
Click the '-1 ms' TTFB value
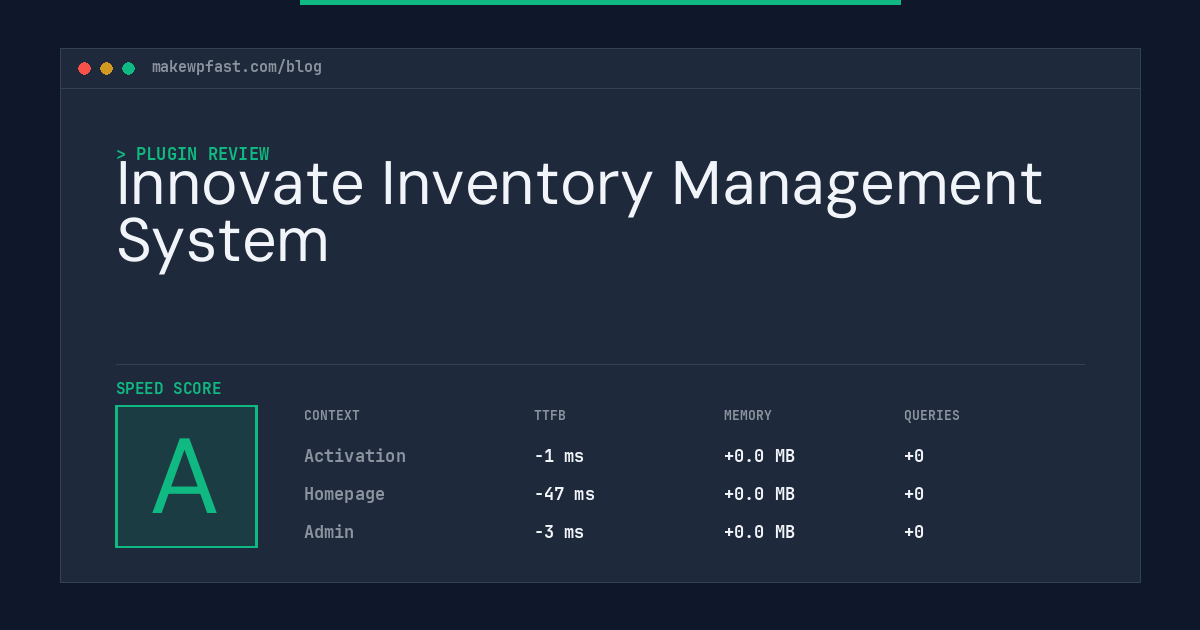pos(559,456)
